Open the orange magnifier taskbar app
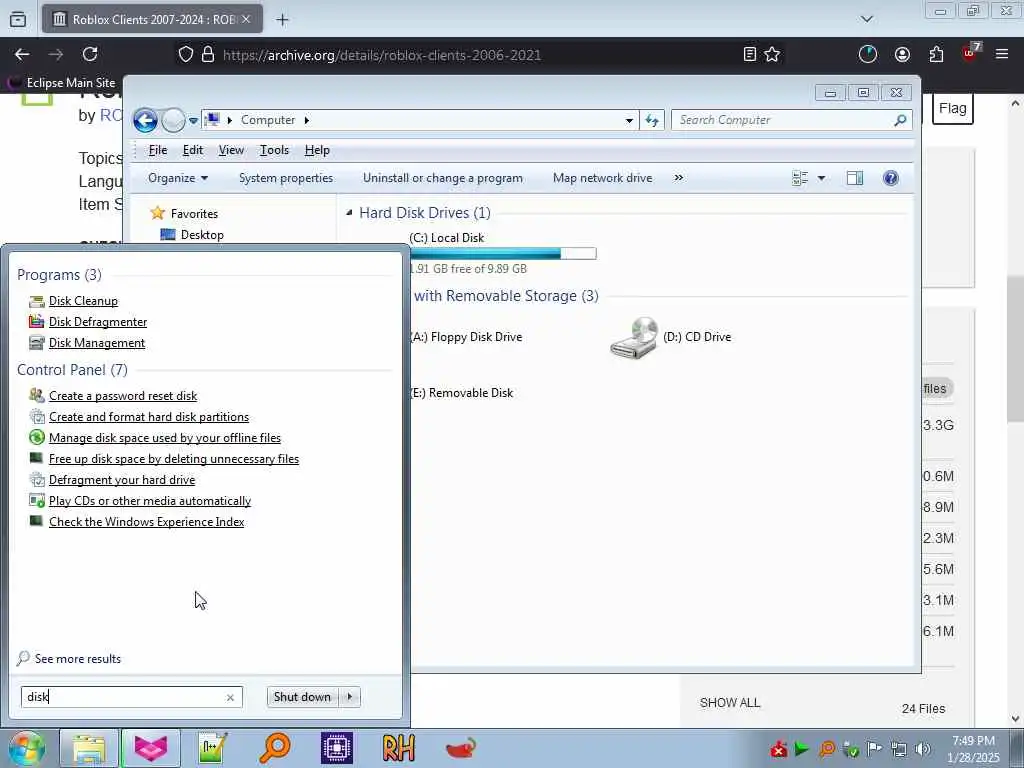The image size is (1024, 768). 274,748
